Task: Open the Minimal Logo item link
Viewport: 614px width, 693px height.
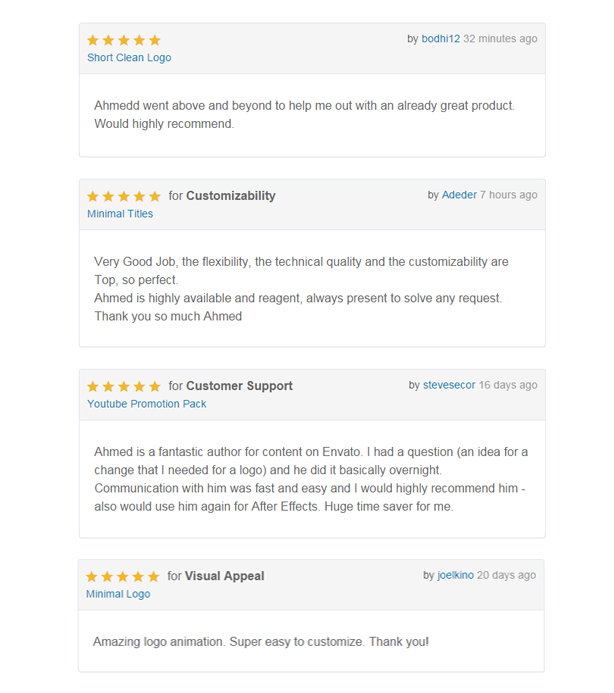Action: pos(118,594)
